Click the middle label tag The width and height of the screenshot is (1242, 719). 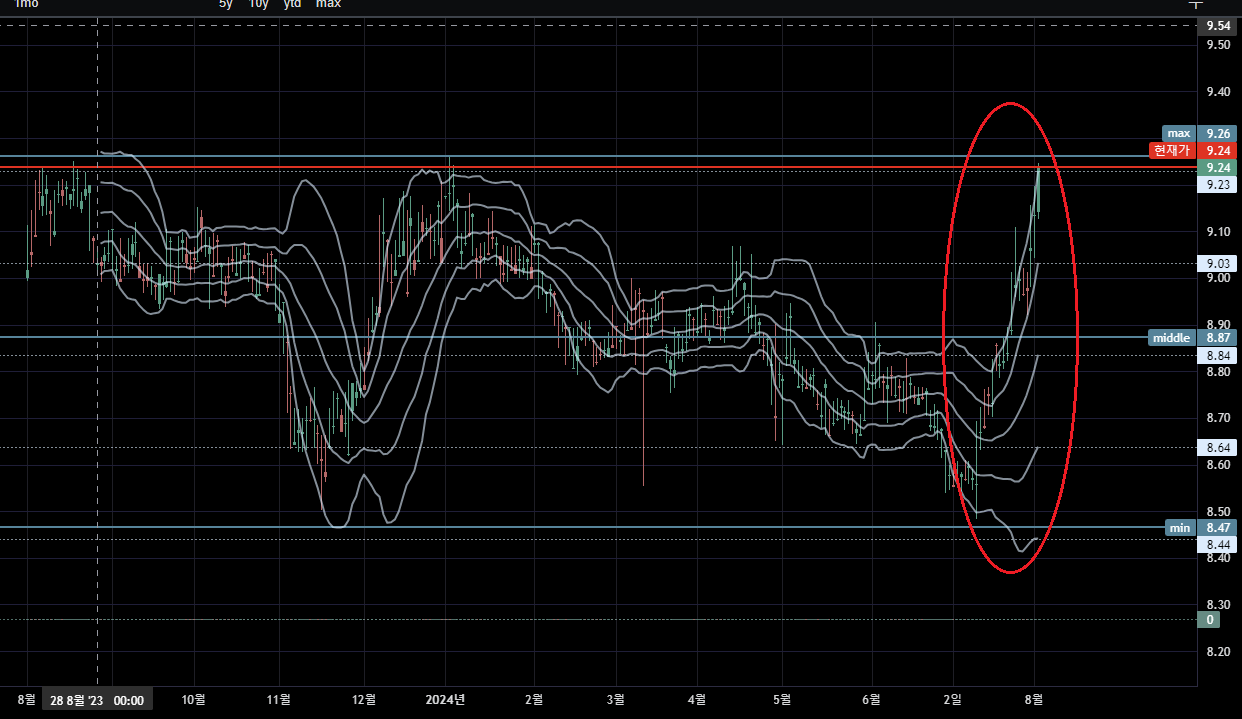tap(1172, 338)
